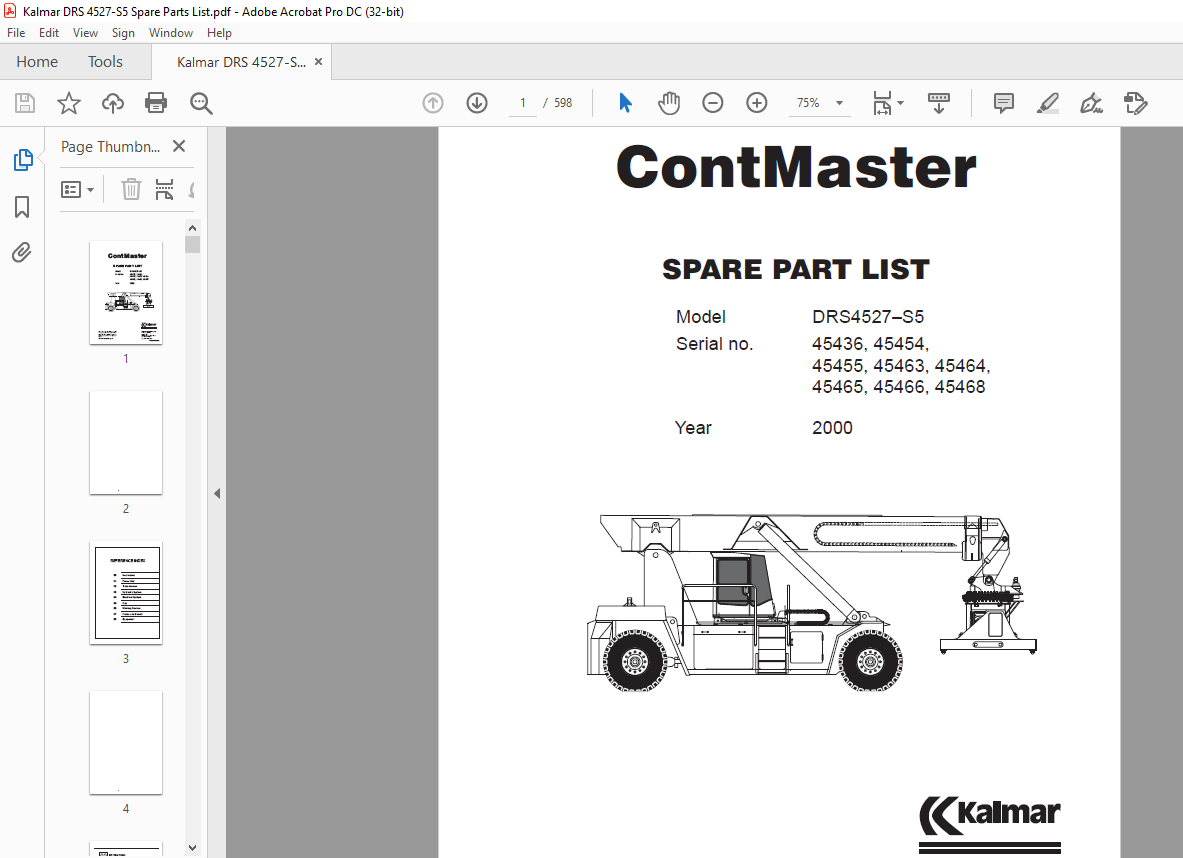Select blank page 4 thumbnail
1183x858 pixels.
pyautogui.click(x=126, y=743)
